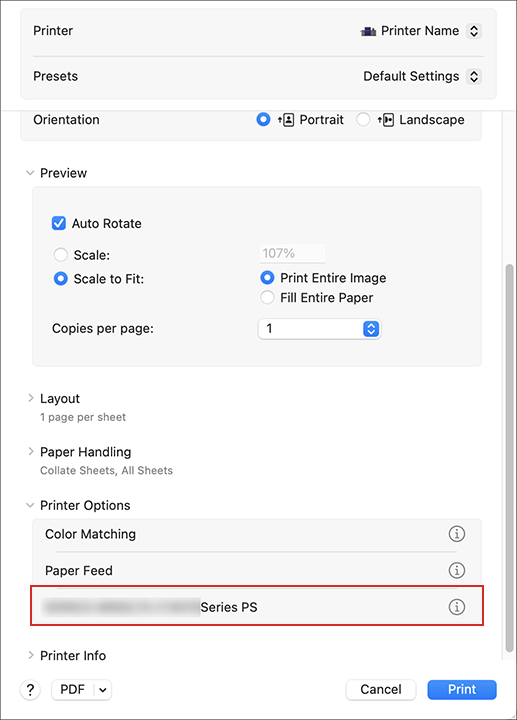
Task: Choose Fill Entire Paper option
Action: pyautogui.click(x=267, y=298)
